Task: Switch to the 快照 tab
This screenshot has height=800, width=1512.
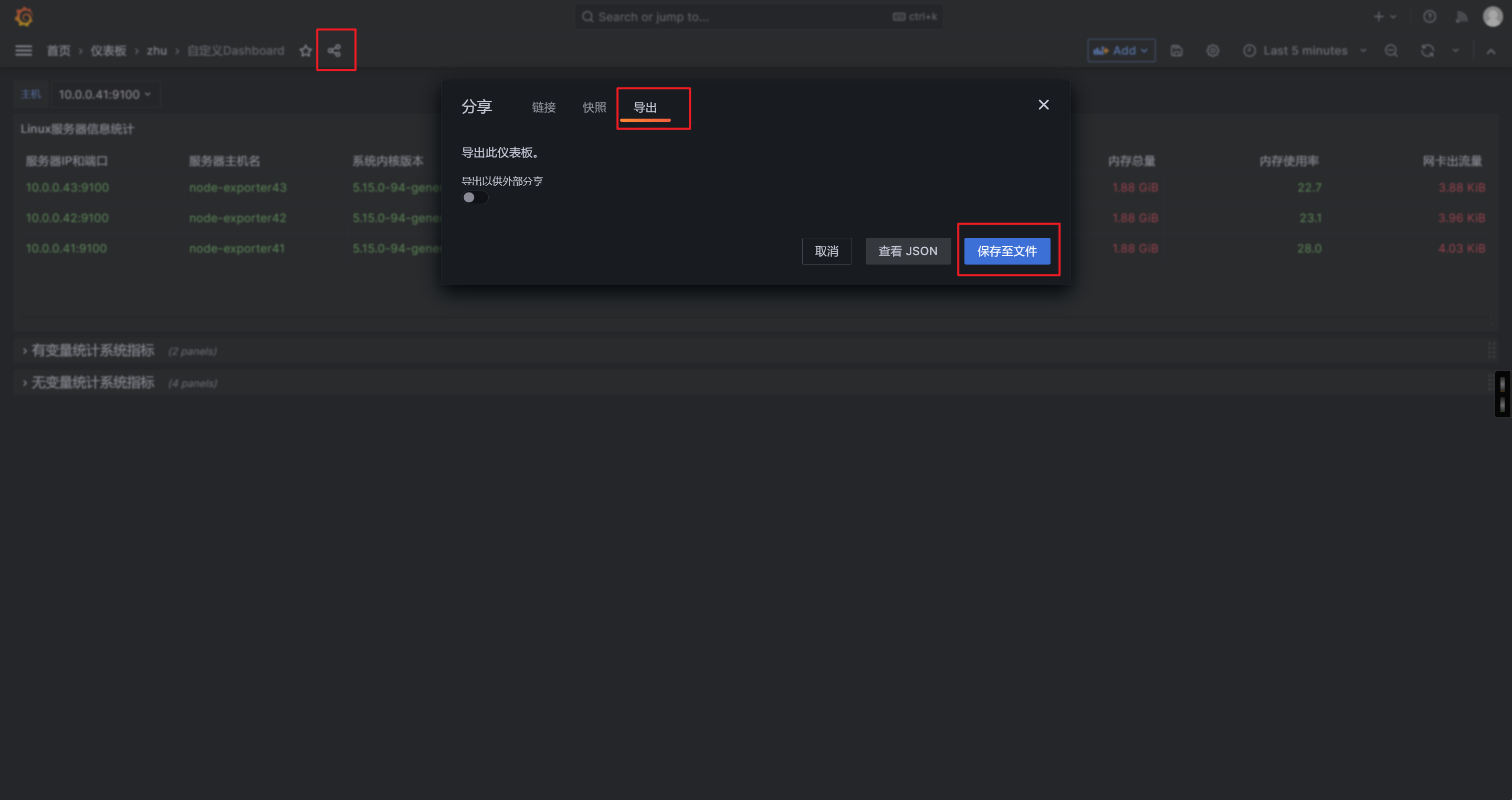Action: coord(594,108)
